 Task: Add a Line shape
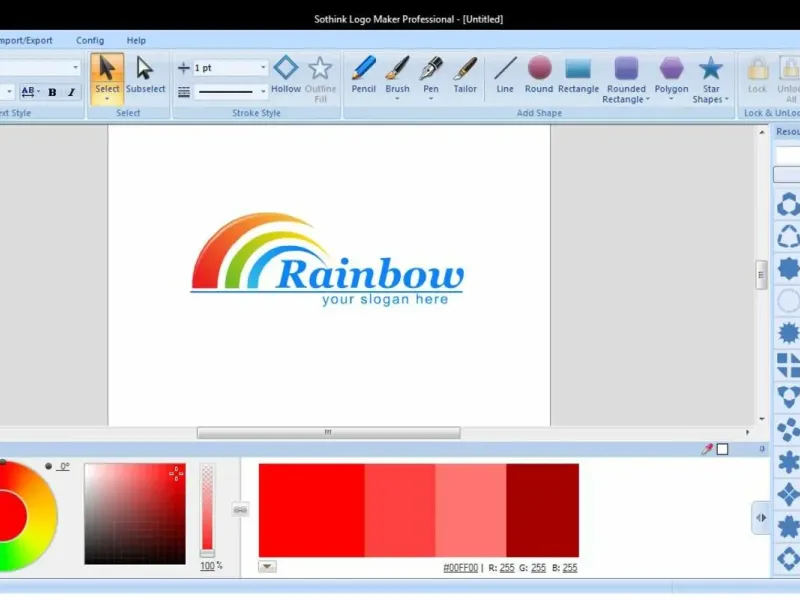click(505, 74)
